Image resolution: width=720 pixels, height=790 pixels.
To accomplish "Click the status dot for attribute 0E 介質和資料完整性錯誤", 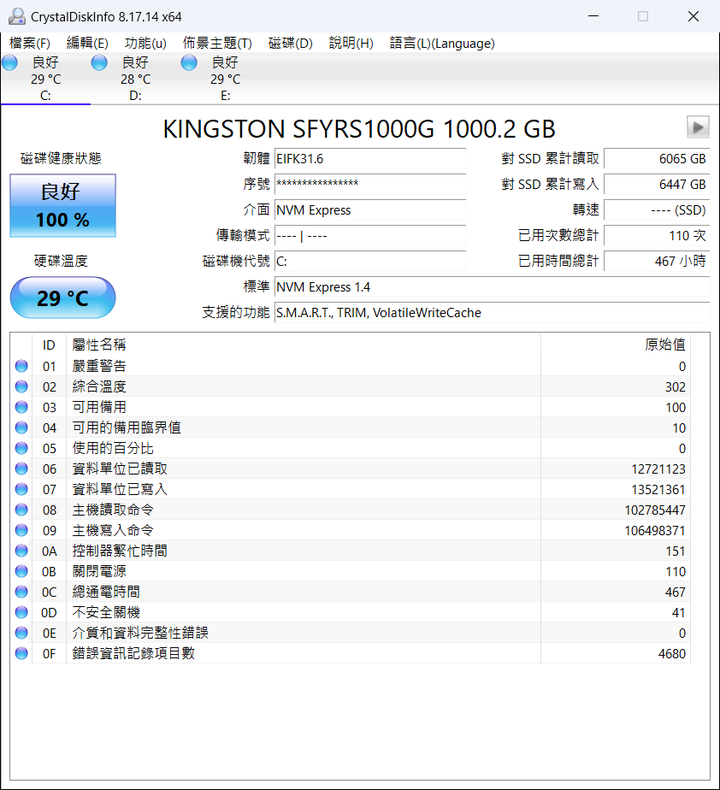I will (x=21, y=633).
